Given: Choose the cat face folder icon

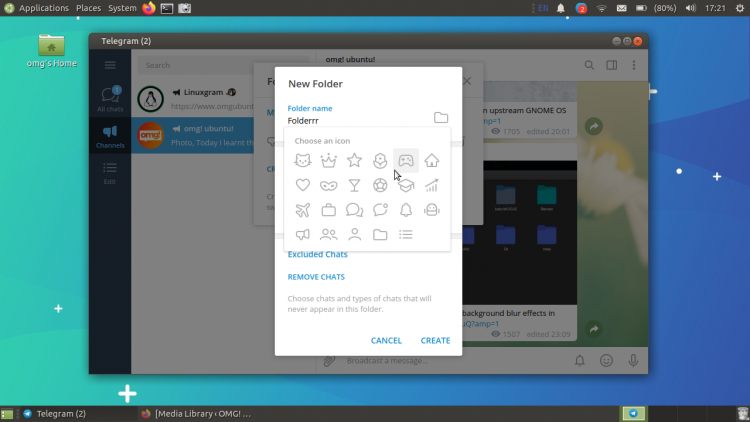Looking at the screenshot, I should coord(303,160).
